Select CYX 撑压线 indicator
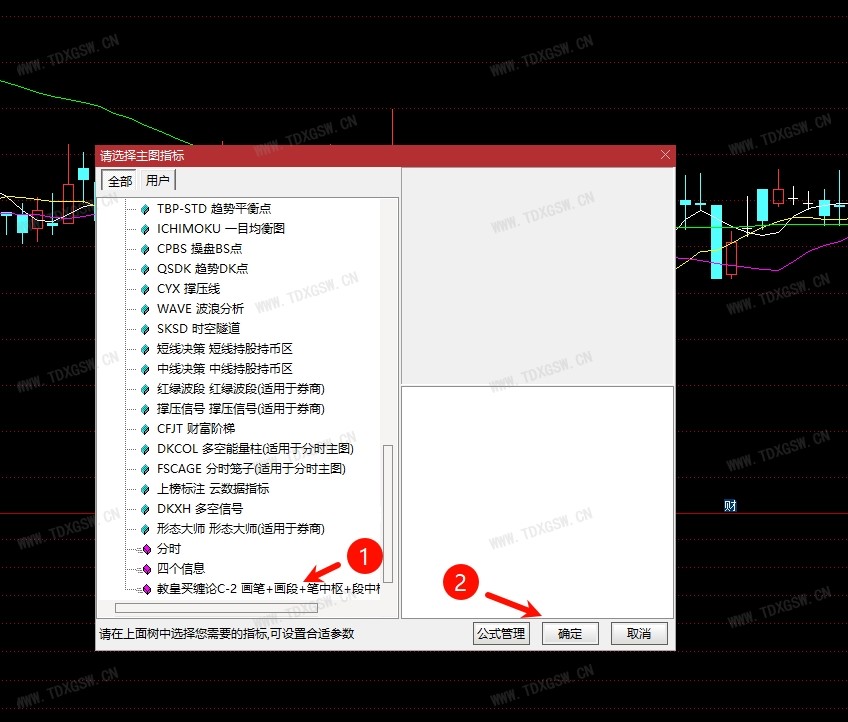 [189, 289]
